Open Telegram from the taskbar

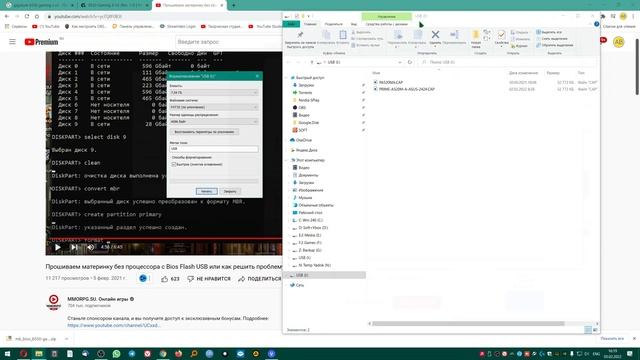coord(132,354)
